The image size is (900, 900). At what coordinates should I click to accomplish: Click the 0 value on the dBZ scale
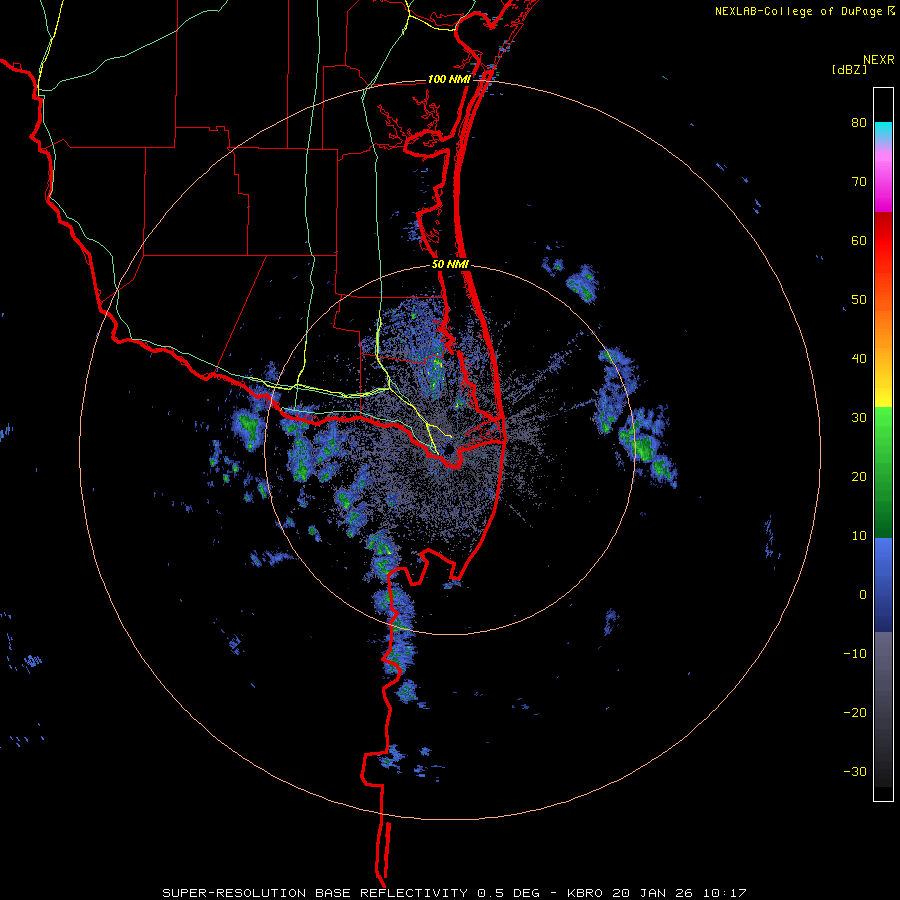point(863,595)
